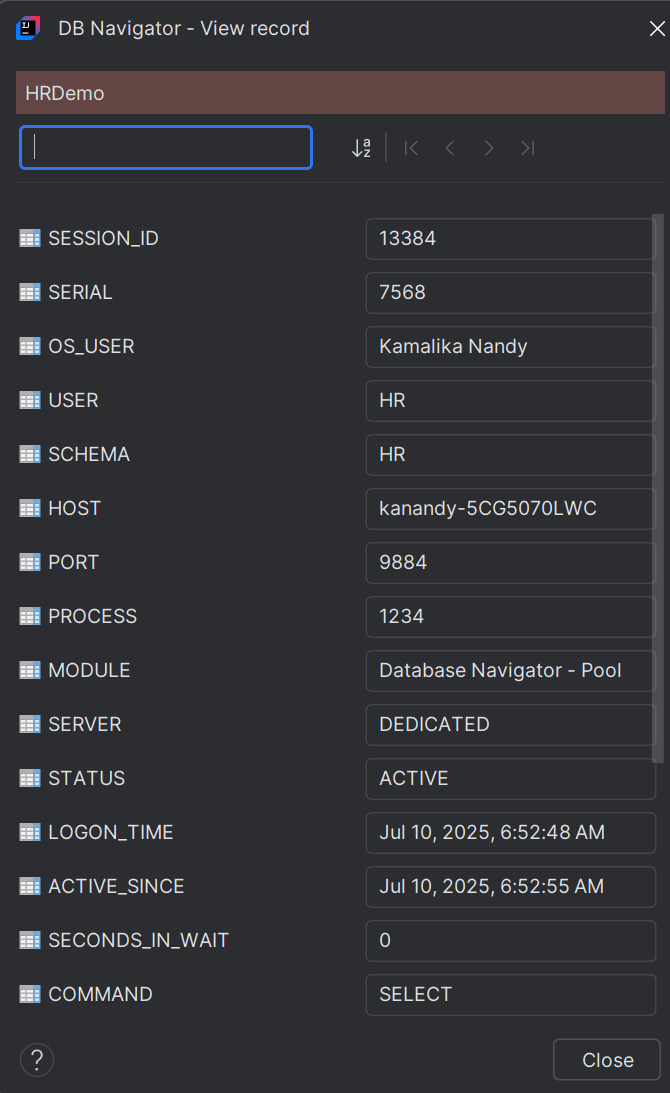The width and height of the screenshot is (670, 1093).
Task: Click the HOST field kanandy-5CG5070LWC
Action: [510, 508]
